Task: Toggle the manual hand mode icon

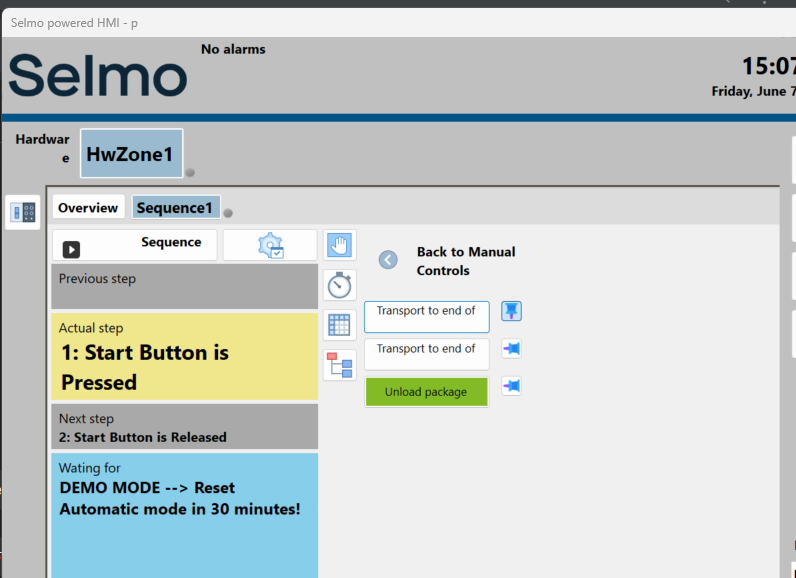Action: [340, 245]
